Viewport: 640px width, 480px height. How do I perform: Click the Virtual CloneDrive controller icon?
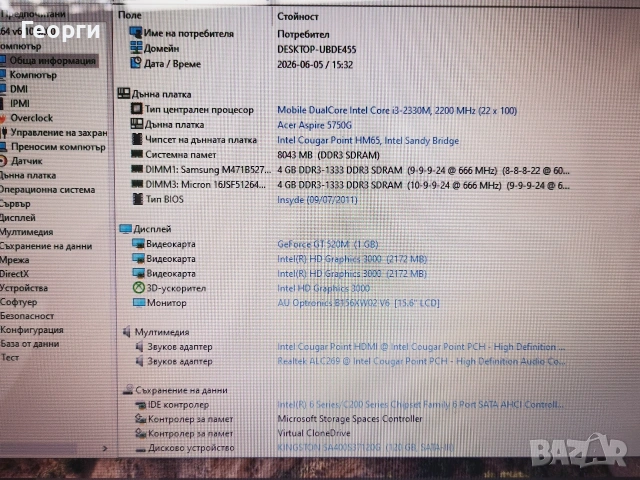(141, 433)
